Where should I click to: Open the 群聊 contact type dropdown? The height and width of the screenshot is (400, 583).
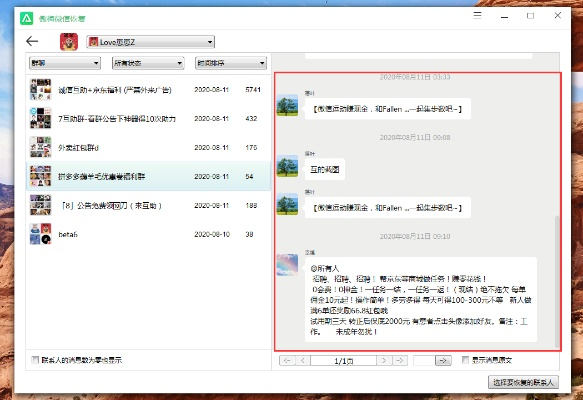coord(65,63)
